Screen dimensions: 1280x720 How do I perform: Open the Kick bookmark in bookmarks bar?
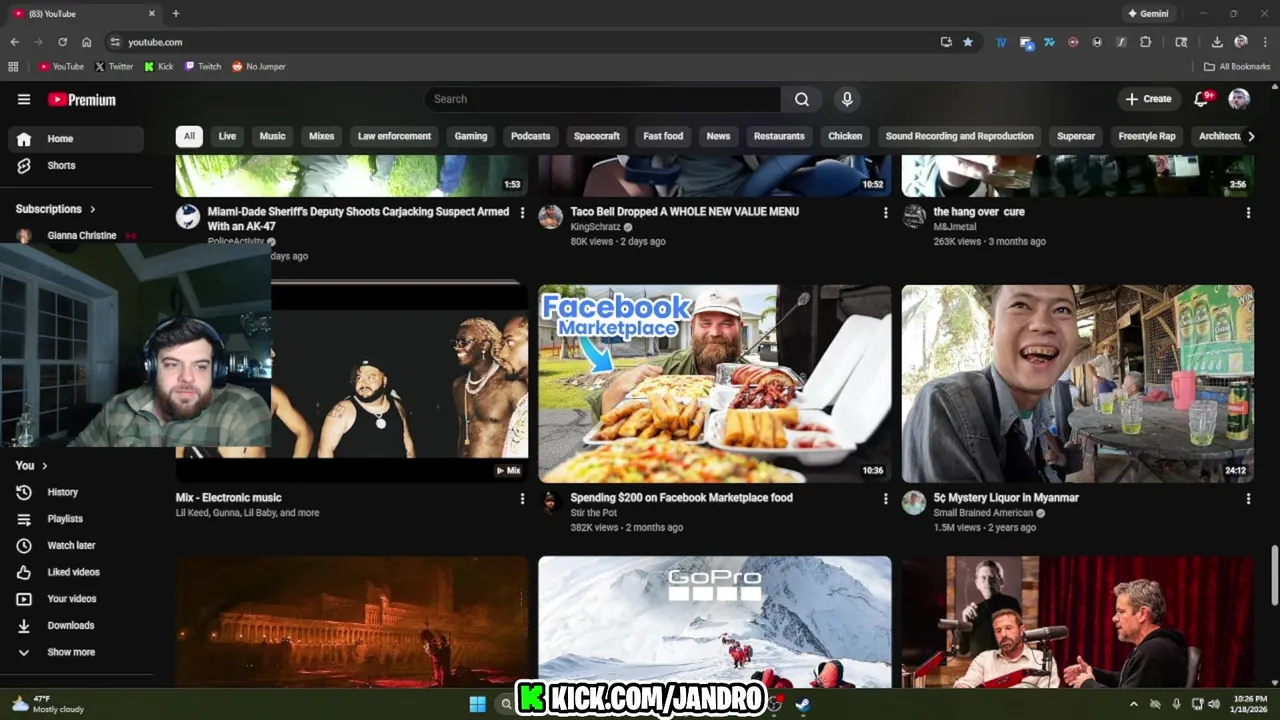tap(159, 67)
